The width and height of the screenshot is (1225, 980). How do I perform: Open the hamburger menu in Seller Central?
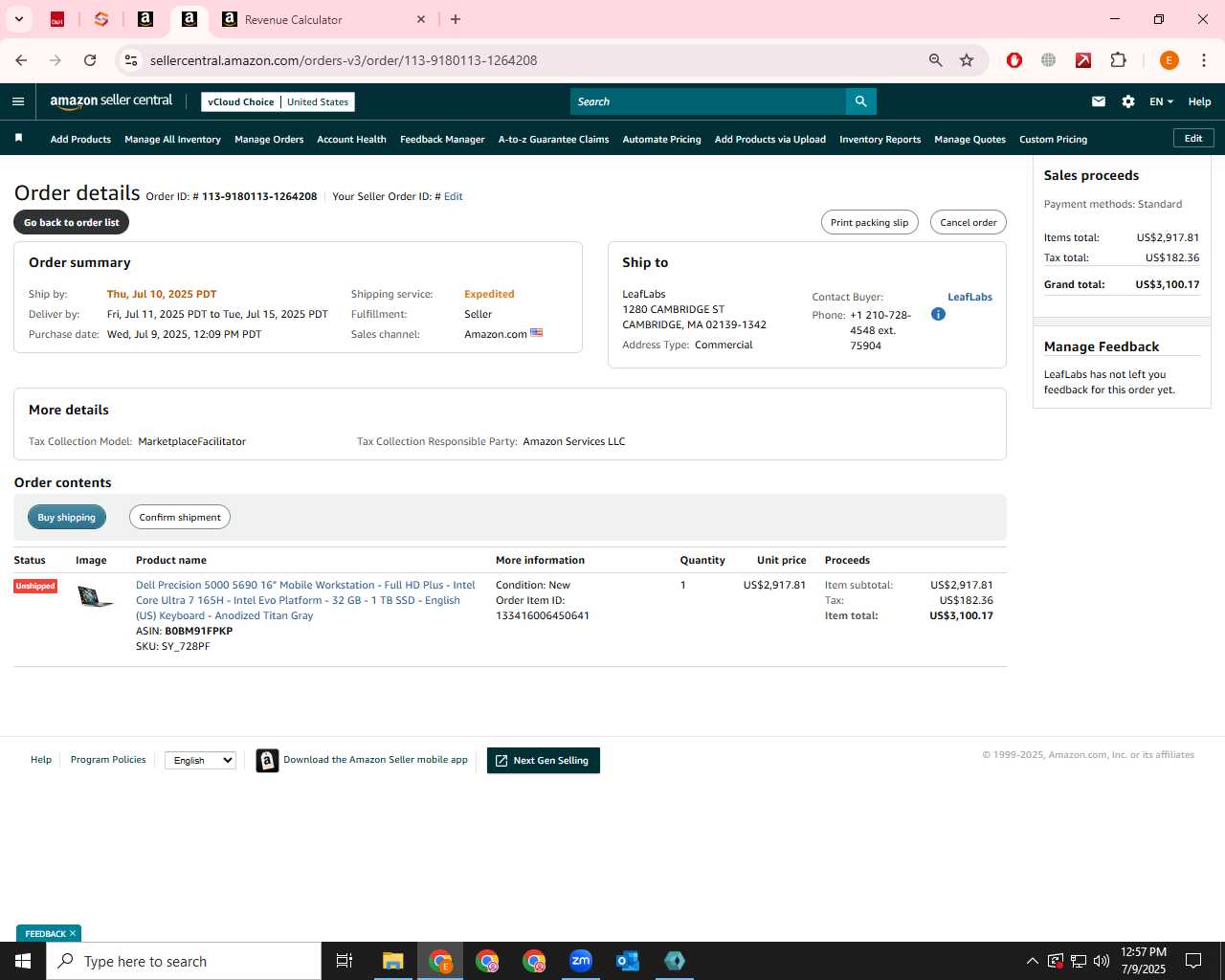tap(18, 101)
